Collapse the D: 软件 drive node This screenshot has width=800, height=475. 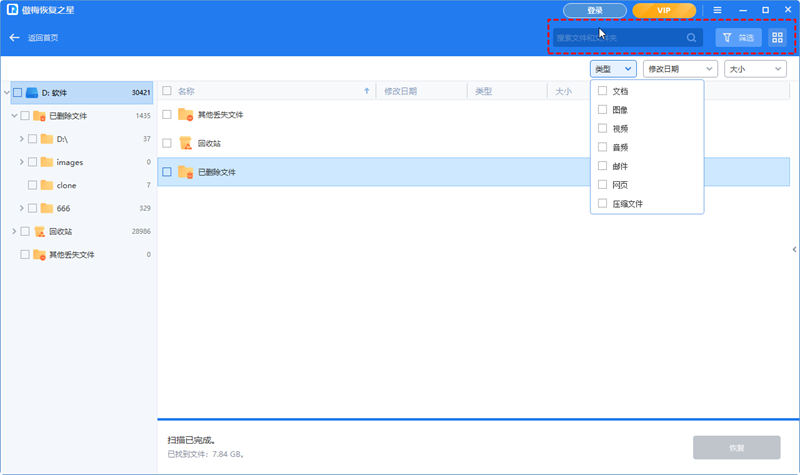[x=7, y=93]
